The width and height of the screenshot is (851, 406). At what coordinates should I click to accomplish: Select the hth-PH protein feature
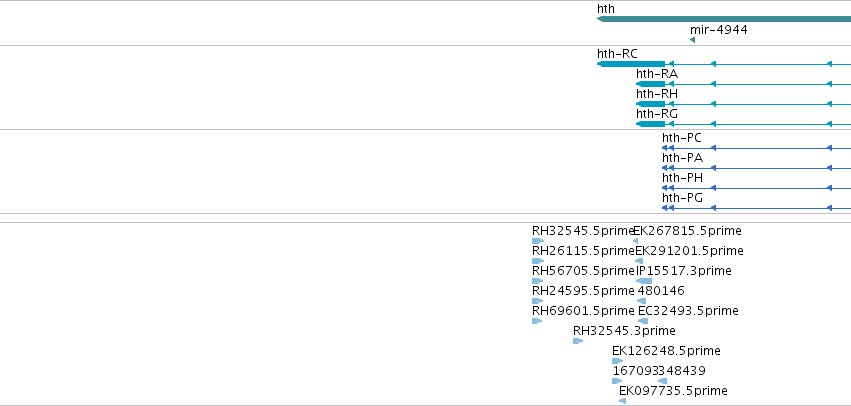757,188
